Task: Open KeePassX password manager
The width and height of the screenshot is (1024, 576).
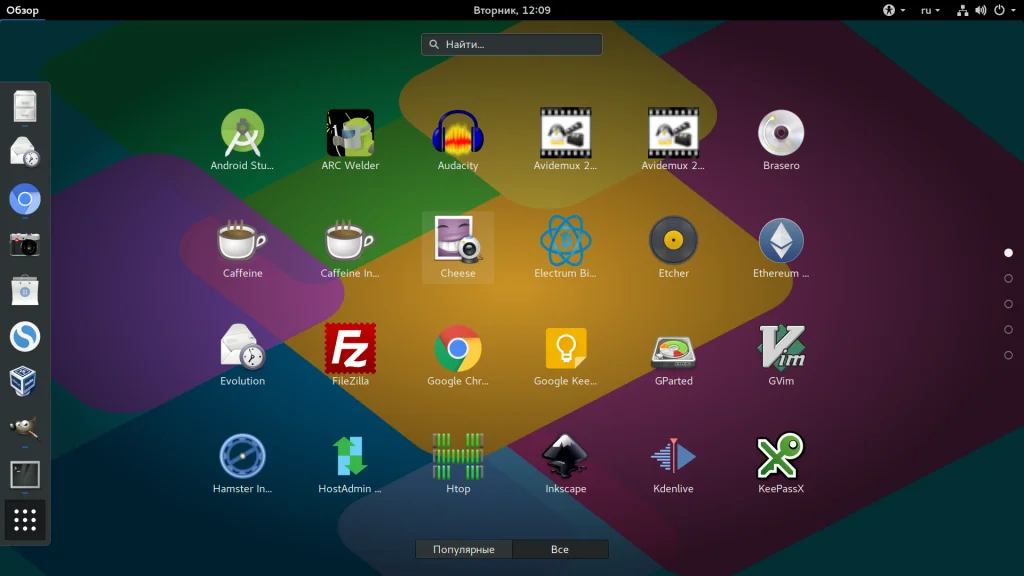Action: 781,463
